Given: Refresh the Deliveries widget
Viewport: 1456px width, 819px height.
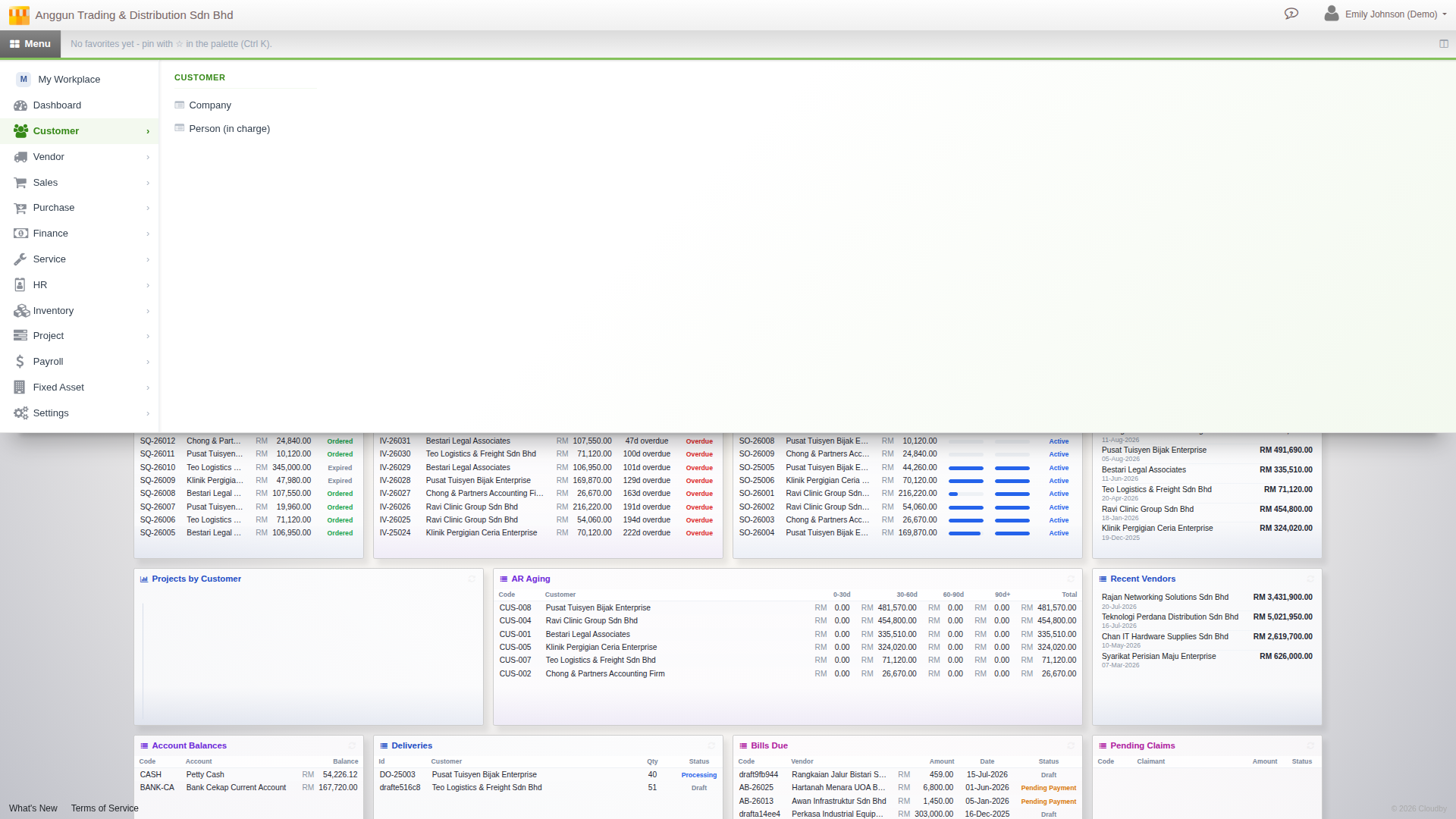Looking at the screenshot, I should point(711,746).
